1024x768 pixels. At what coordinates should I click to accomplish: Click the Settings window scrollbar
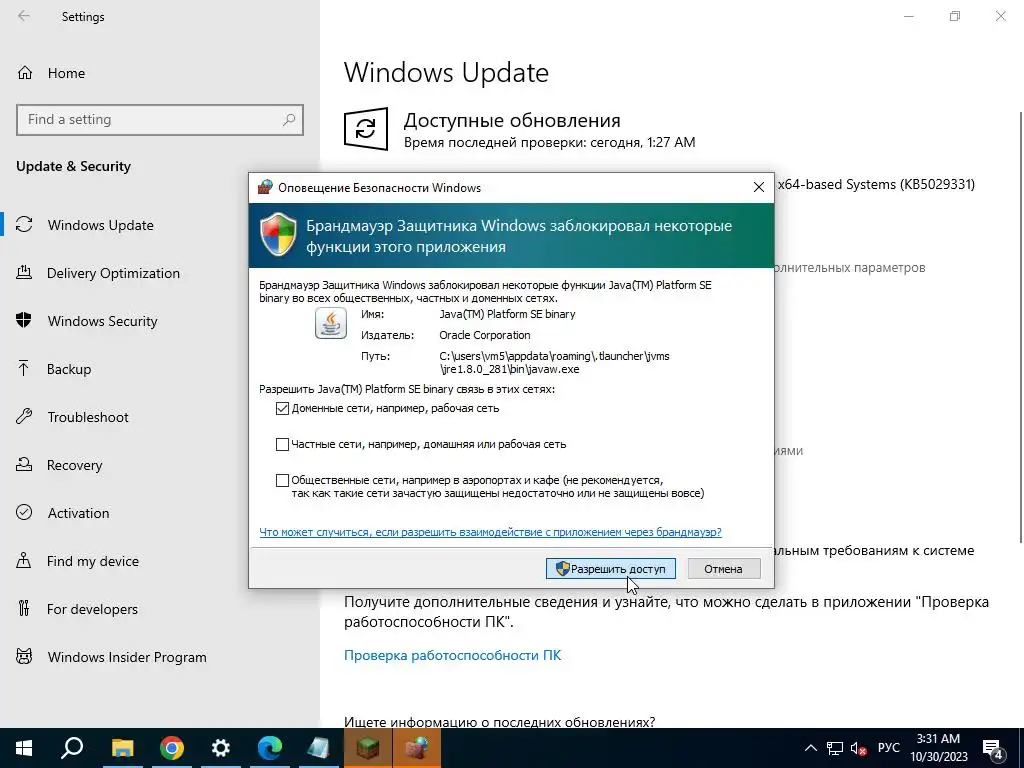pyautogui.click(x=1020, y=327)
